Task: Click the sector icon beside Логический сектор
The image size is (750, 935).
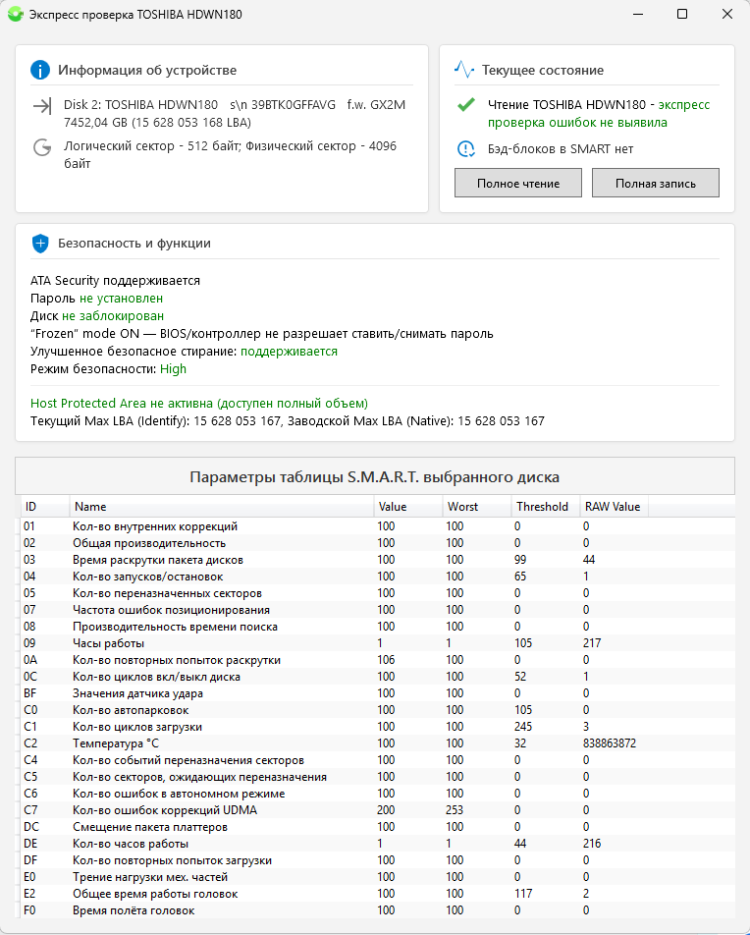Action: click(x=42, y=147)
